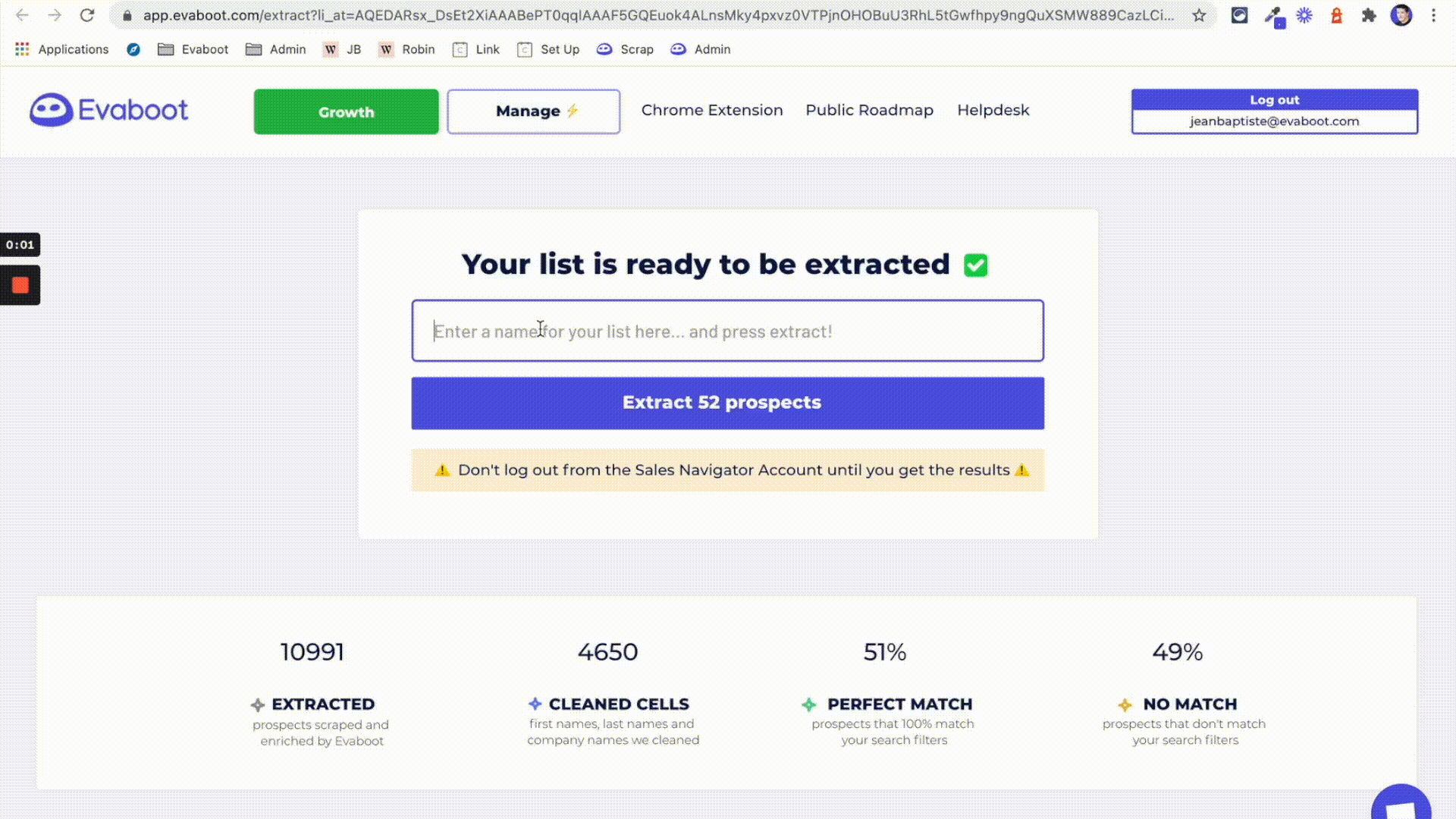
Task: Click the black square extension icon in toolbar
Action: pyautogui.click(x=1239, y=15)
